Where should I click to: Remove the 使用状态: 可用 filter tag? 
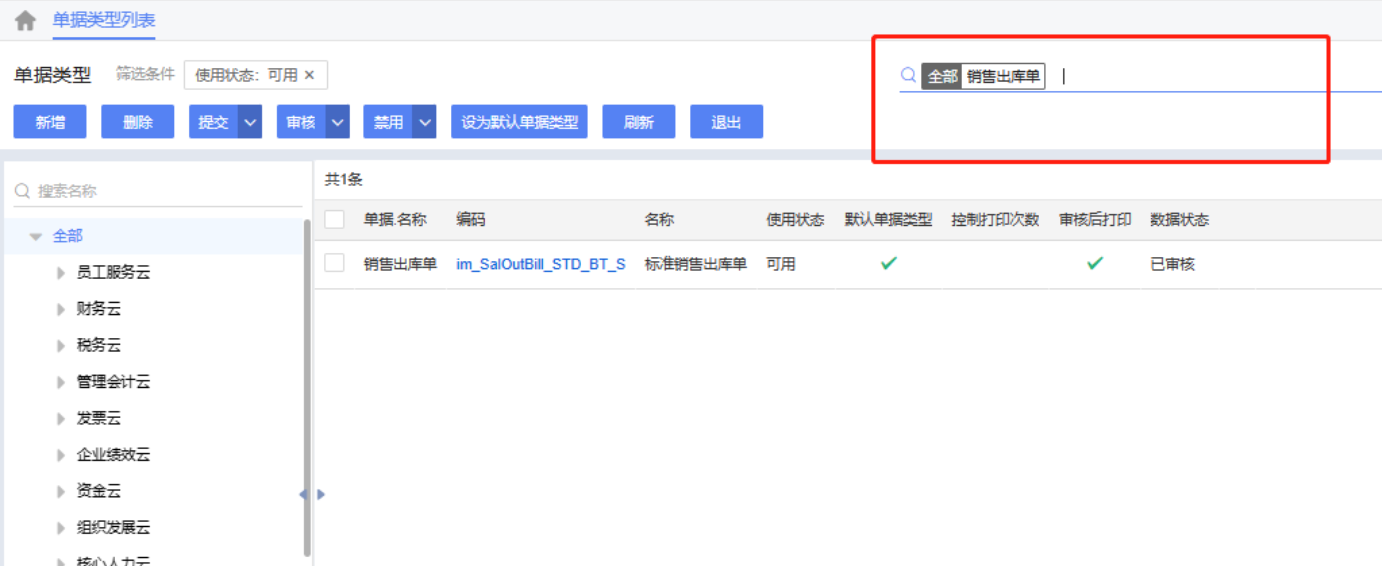tap(309, 75)
